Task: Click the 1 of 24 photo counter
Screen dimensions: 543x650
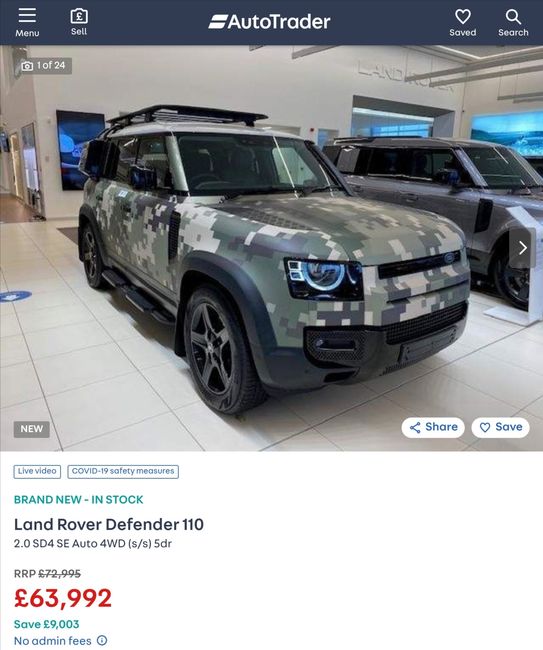Action: (51, 65)
